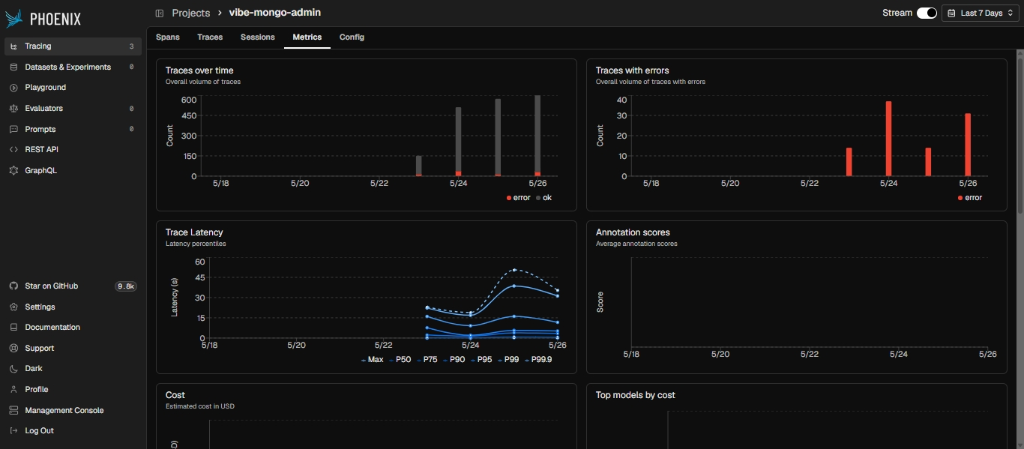Open the Settings gear icon

pos(14,307)
